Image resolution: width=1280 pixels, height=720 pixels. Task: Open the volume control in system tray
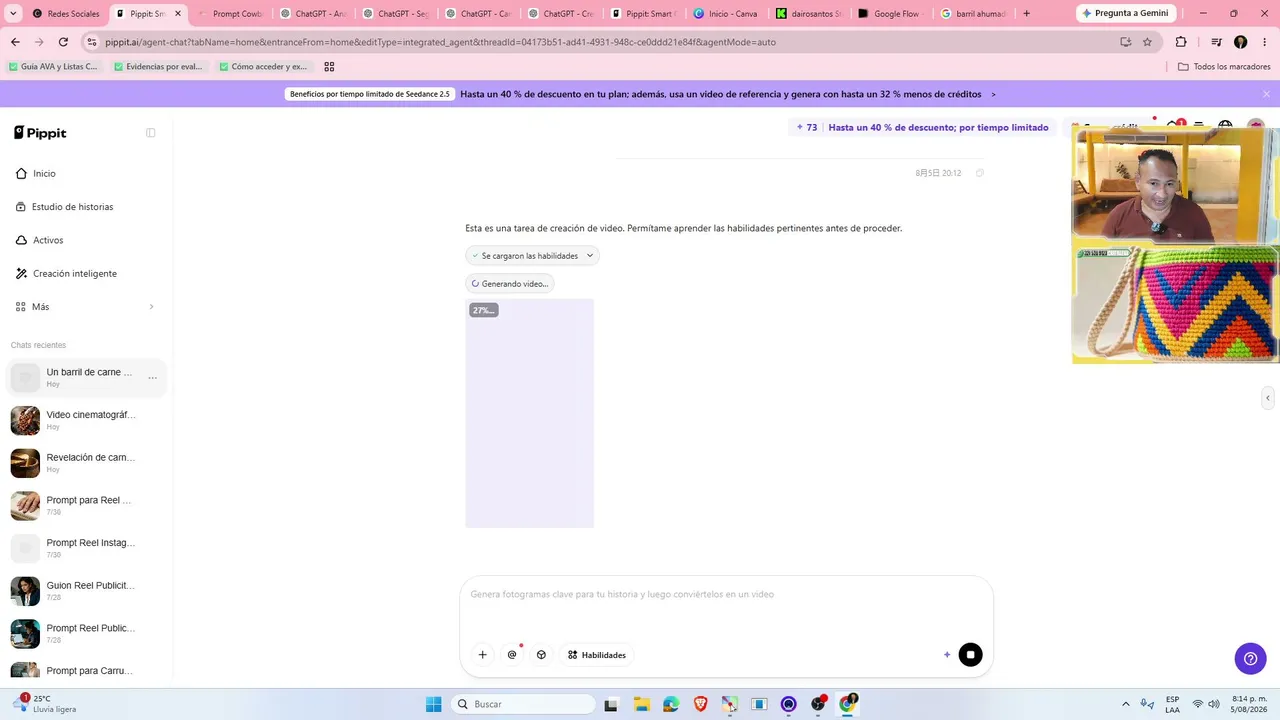point(1214,704)
